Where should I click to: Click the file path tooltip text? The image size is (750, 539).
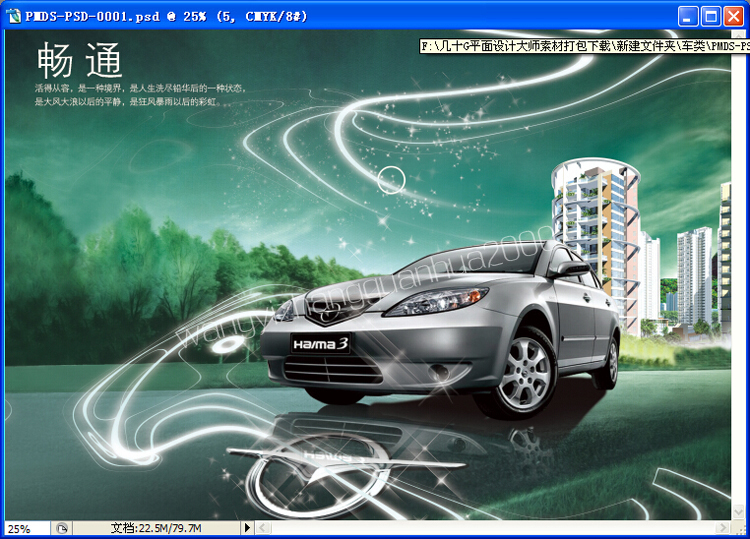pyautogui.click(x=585, y=46)
